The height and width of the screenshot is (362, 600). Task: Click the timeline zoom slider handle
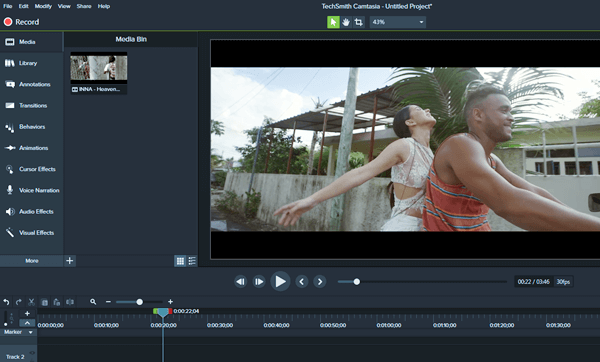coord(140,302)
